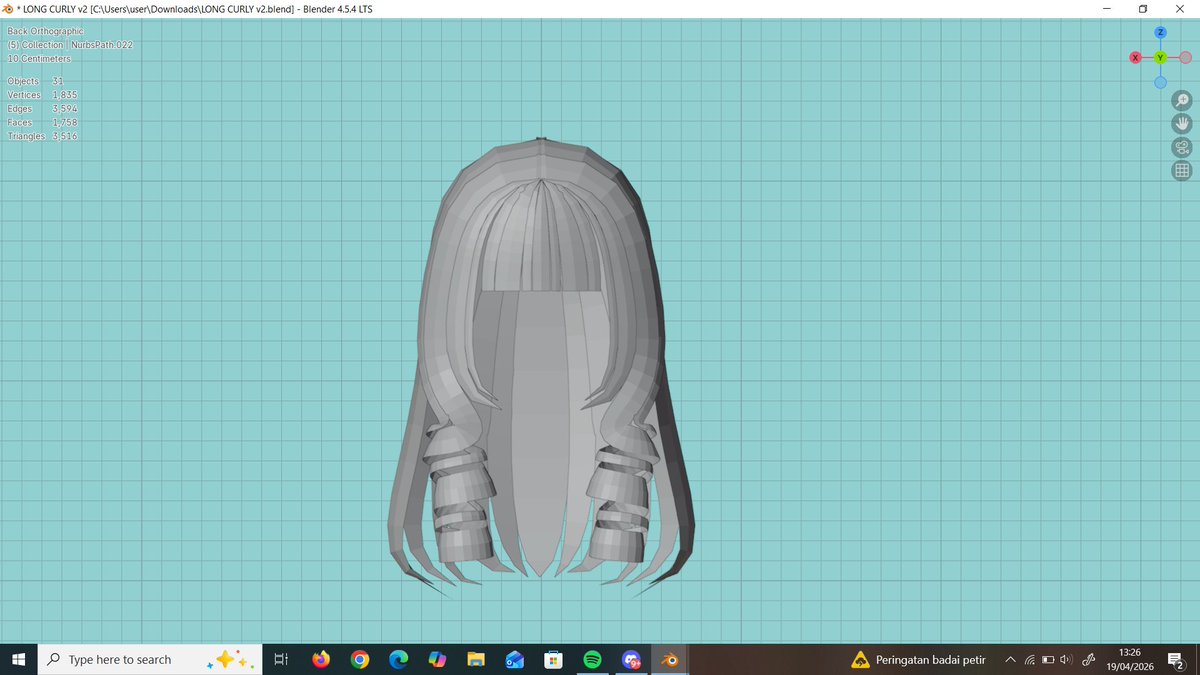Open the notification center

1176,660
